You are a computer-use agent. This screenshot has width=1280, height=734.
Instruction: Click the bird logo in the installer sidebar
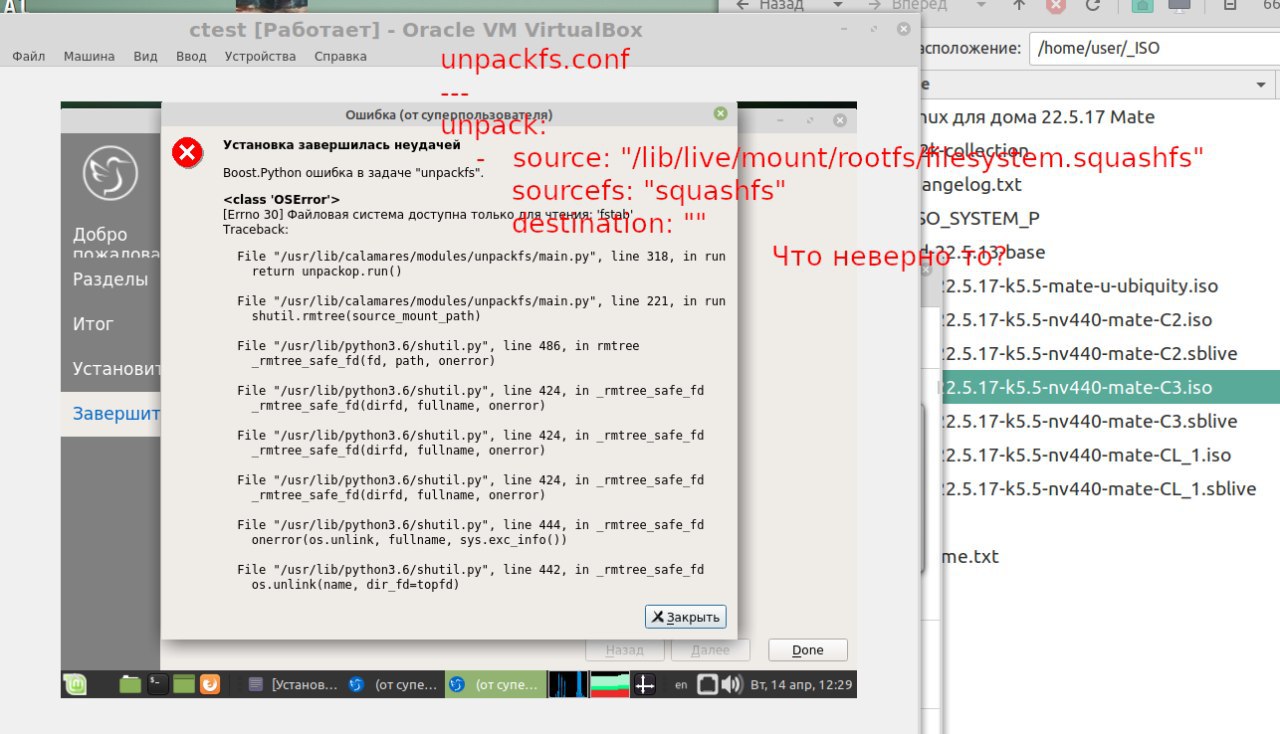tap(110, 172)
